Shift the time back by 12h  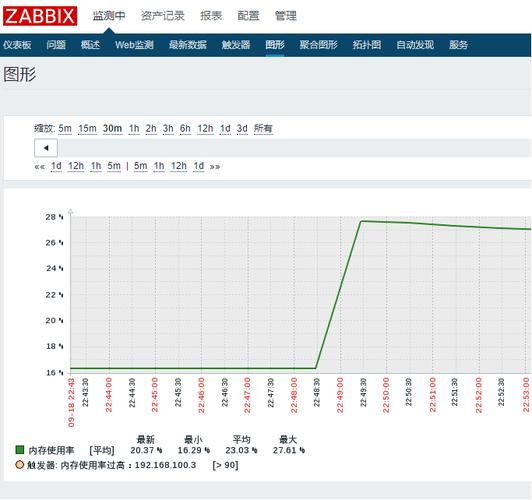(76, 166)
